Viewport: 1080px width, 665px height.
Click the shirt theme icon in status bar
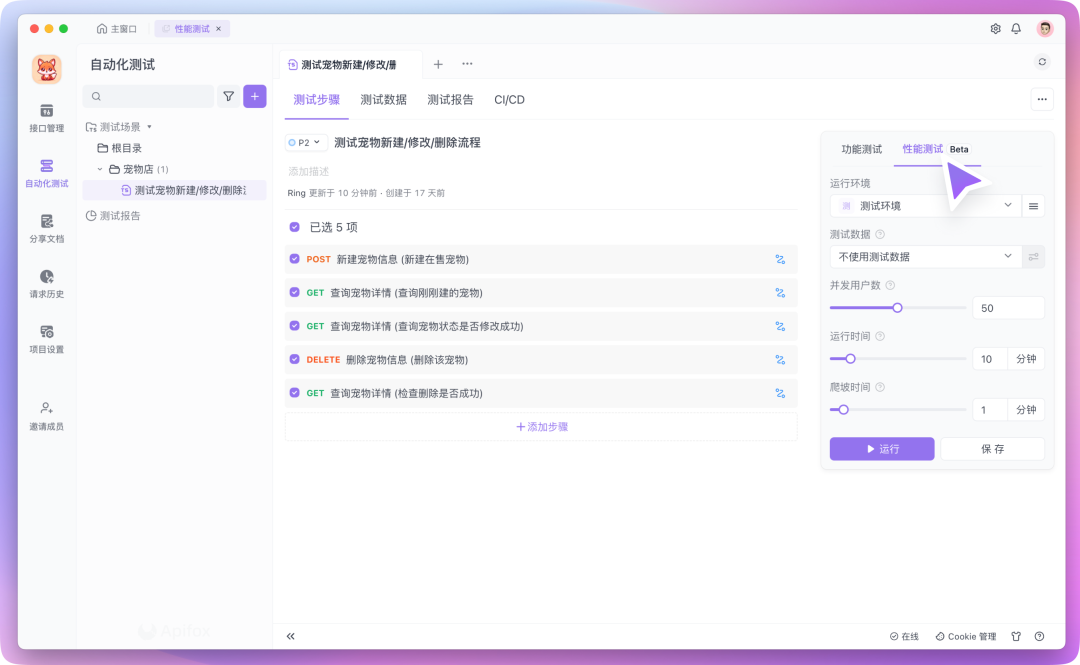1016,636
